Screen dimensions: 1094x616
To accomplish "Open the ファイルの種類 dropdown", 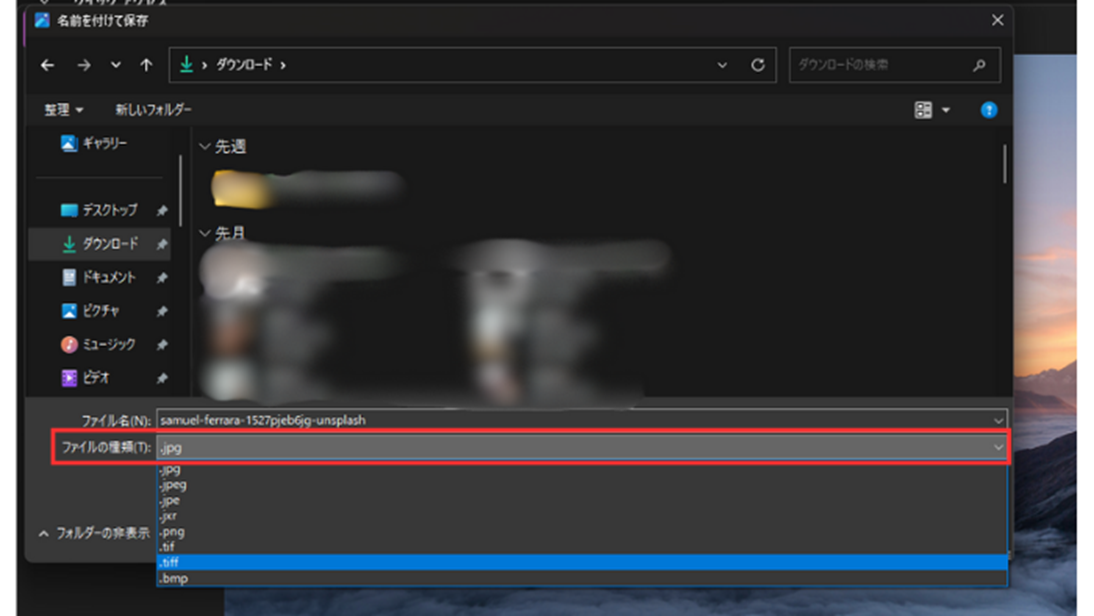I will [581, 448].
